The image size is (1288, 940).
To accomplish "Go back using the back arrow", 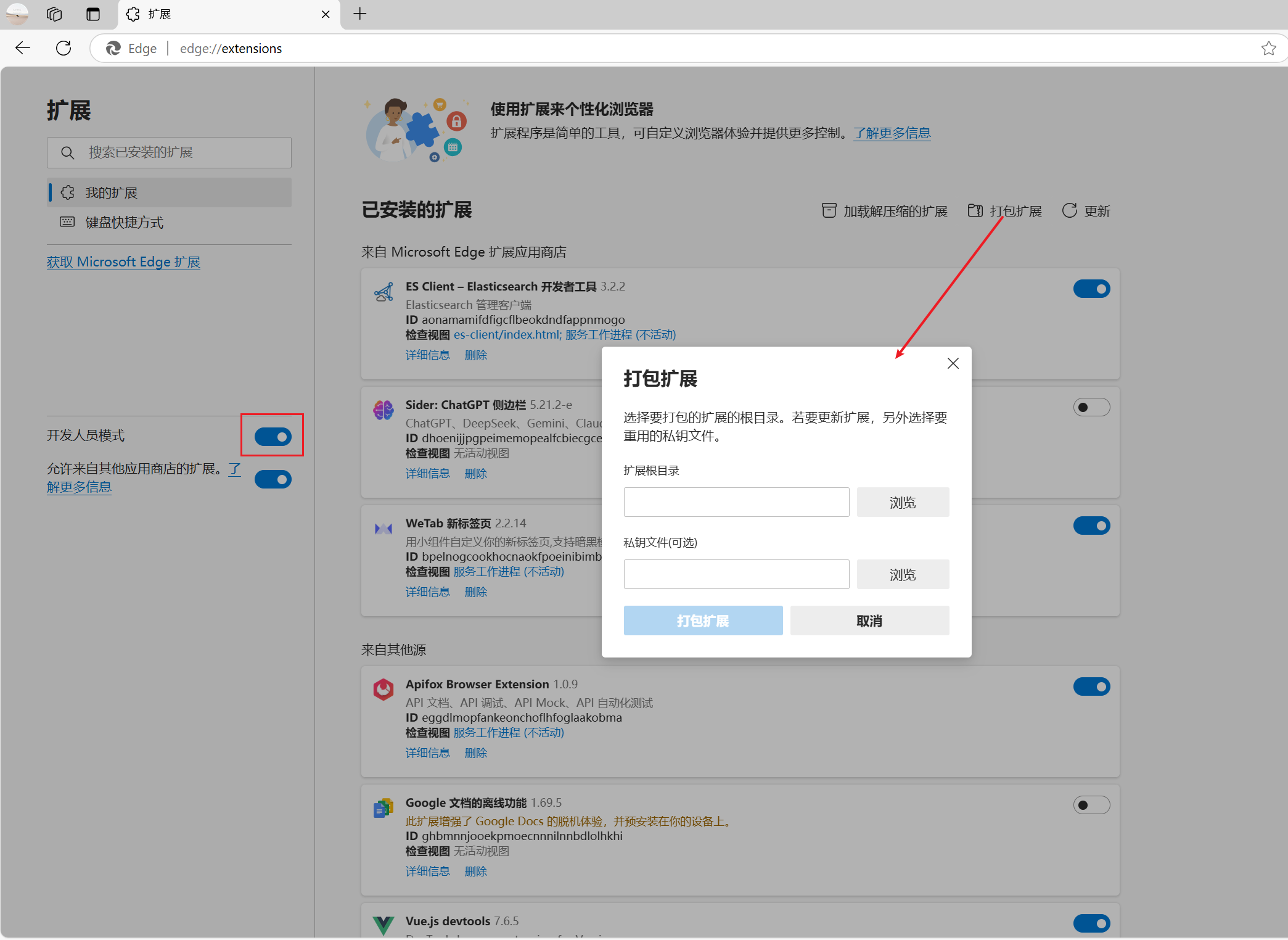I will click(23, 48).
